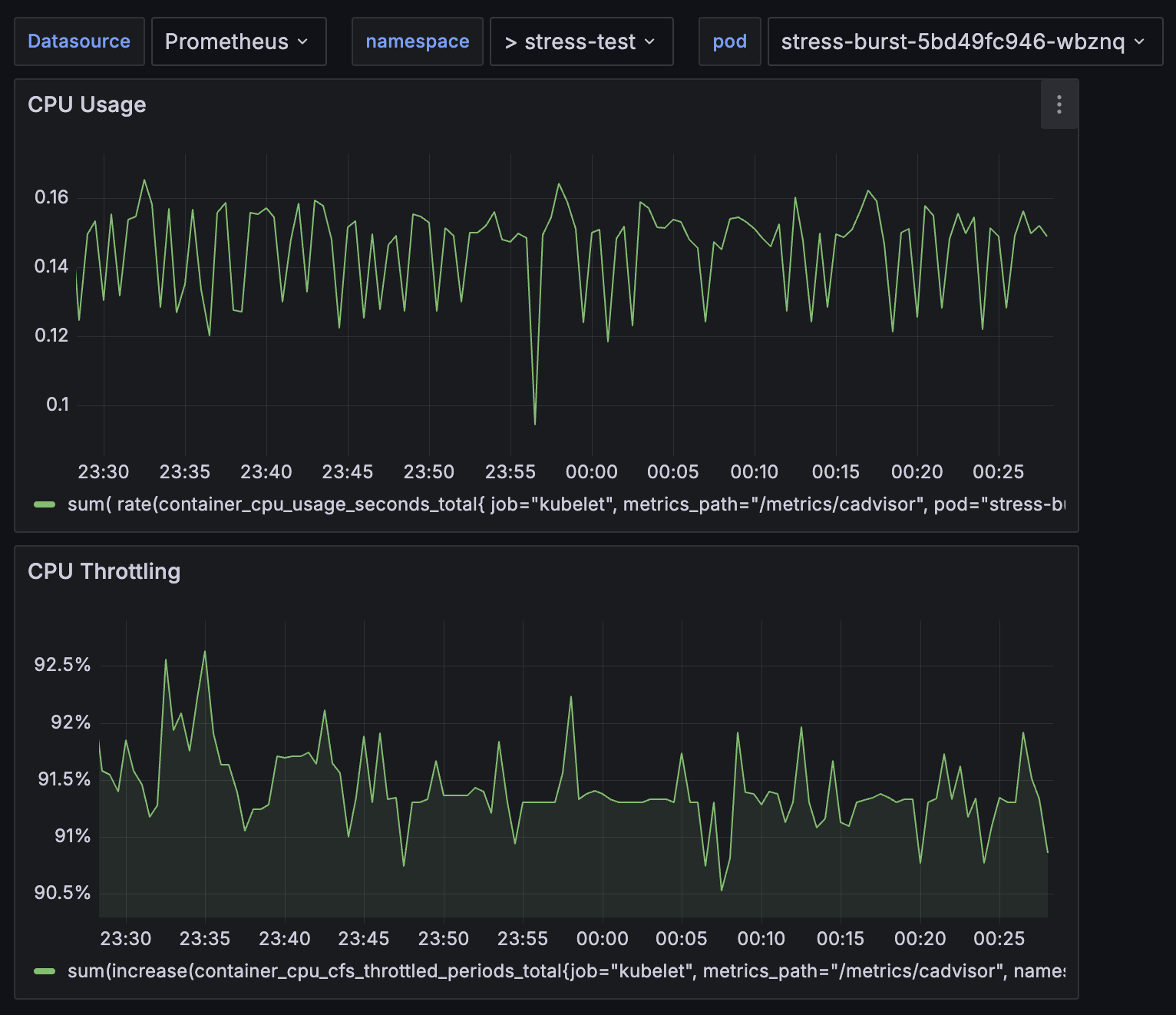Open the stress-test namespace dropdown
Screen dimensions: 1176x1015
581,41
